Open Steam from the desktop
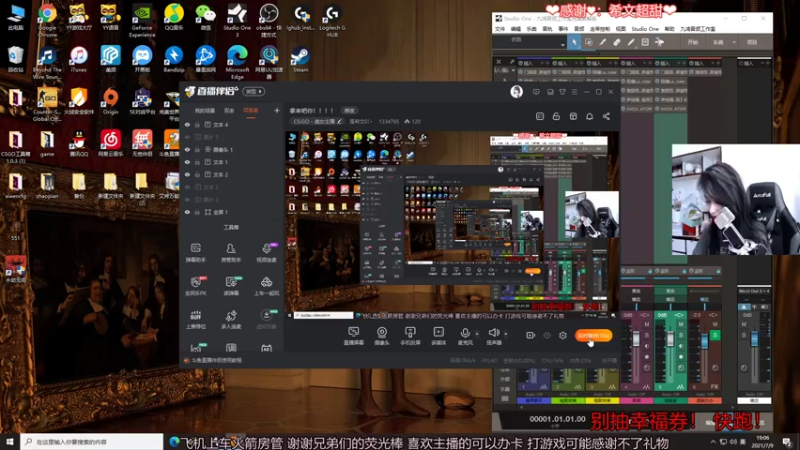Screen dimensions: 800x450 (300, 59)
